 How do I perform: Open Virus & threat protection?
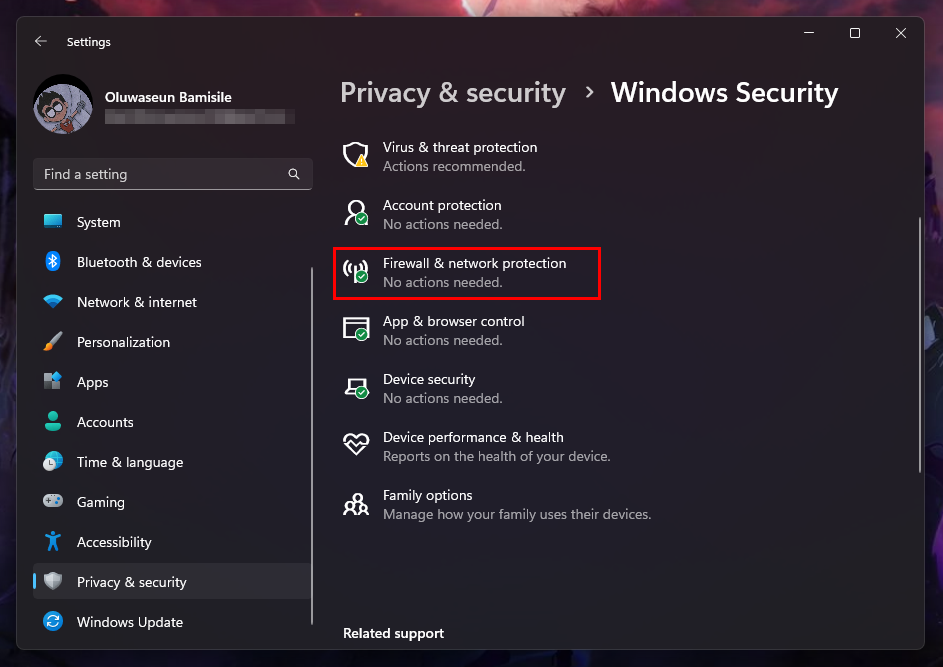(460, 156)
